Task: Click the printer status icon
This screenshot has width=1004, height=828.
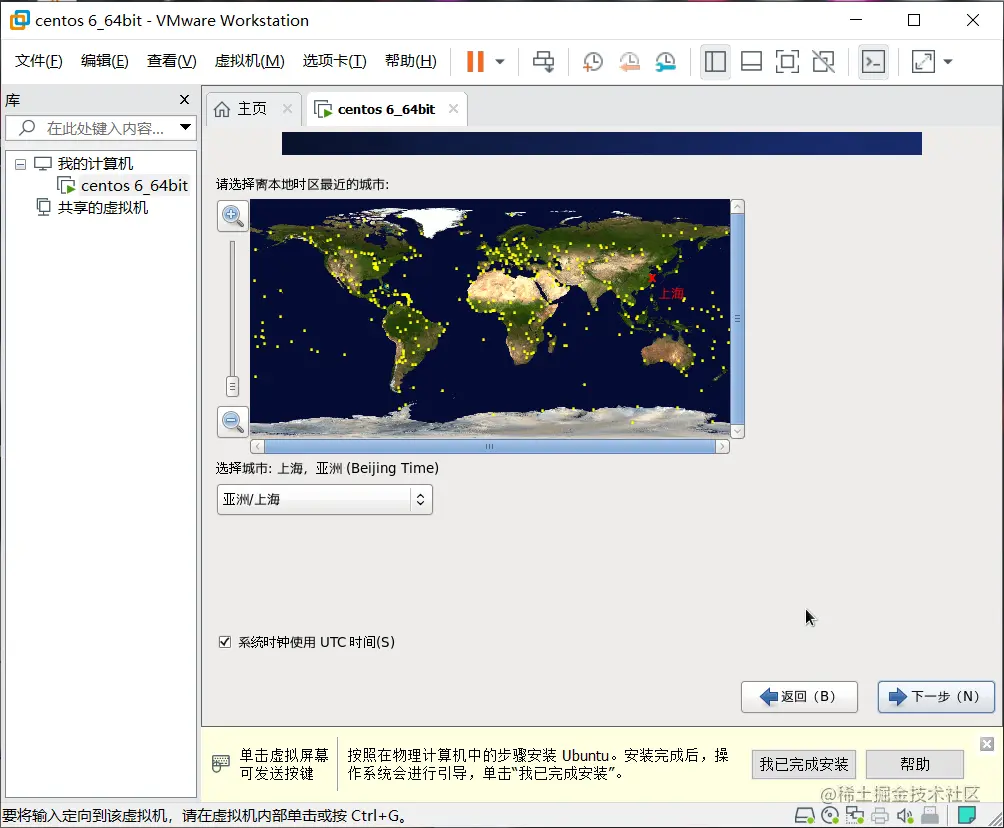Action: 880,815
